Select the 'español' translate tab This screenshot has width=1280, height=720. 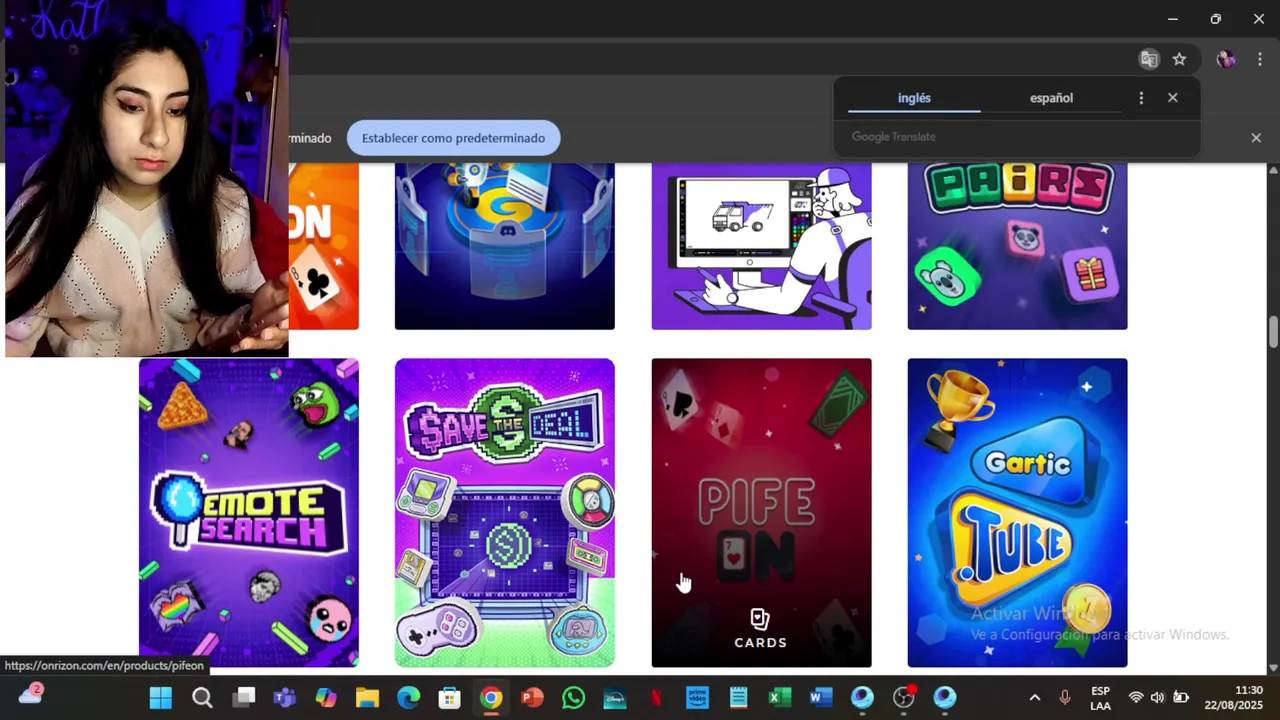pos(1051,98)
